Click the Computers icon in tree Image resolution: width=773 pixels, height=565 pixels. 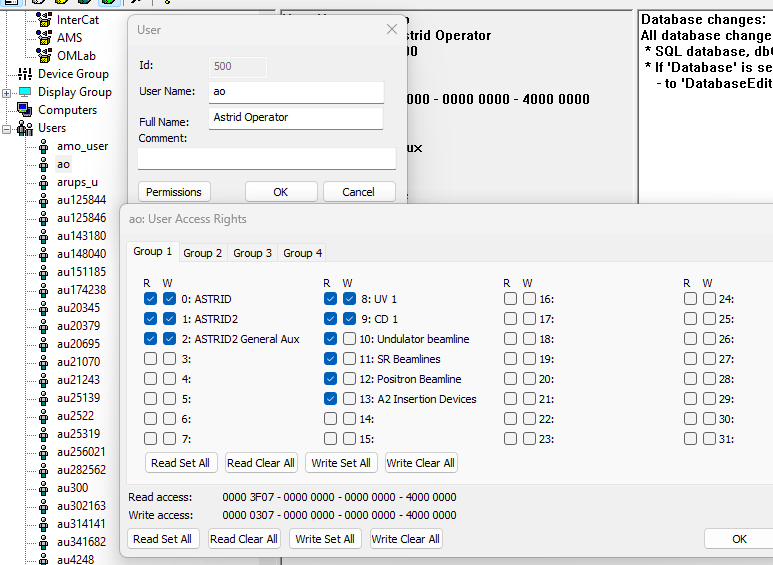(x=25, y=110)
